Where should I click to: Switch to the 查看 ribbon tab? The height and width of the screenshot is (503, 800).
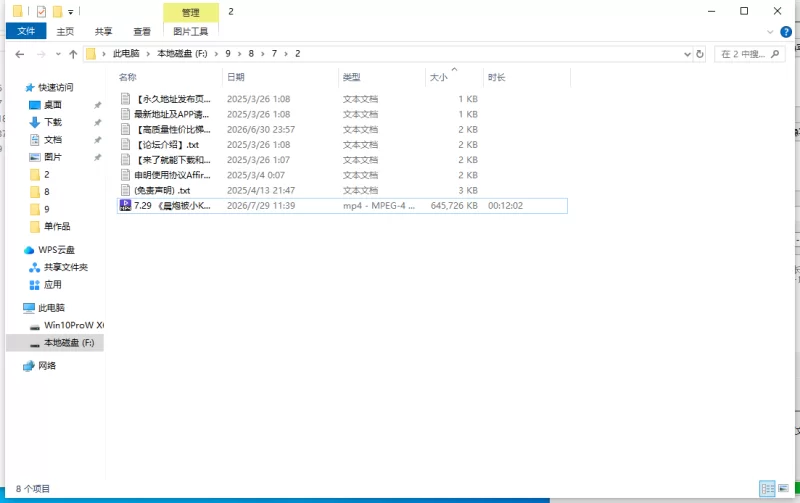(142, 32)
